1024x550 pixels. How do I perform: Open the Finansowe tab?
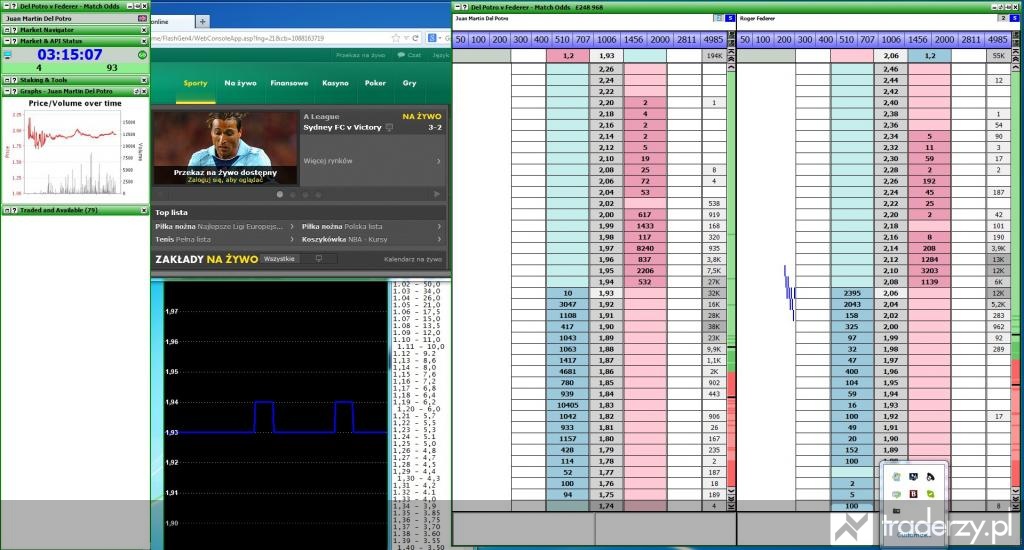[289, 83]
